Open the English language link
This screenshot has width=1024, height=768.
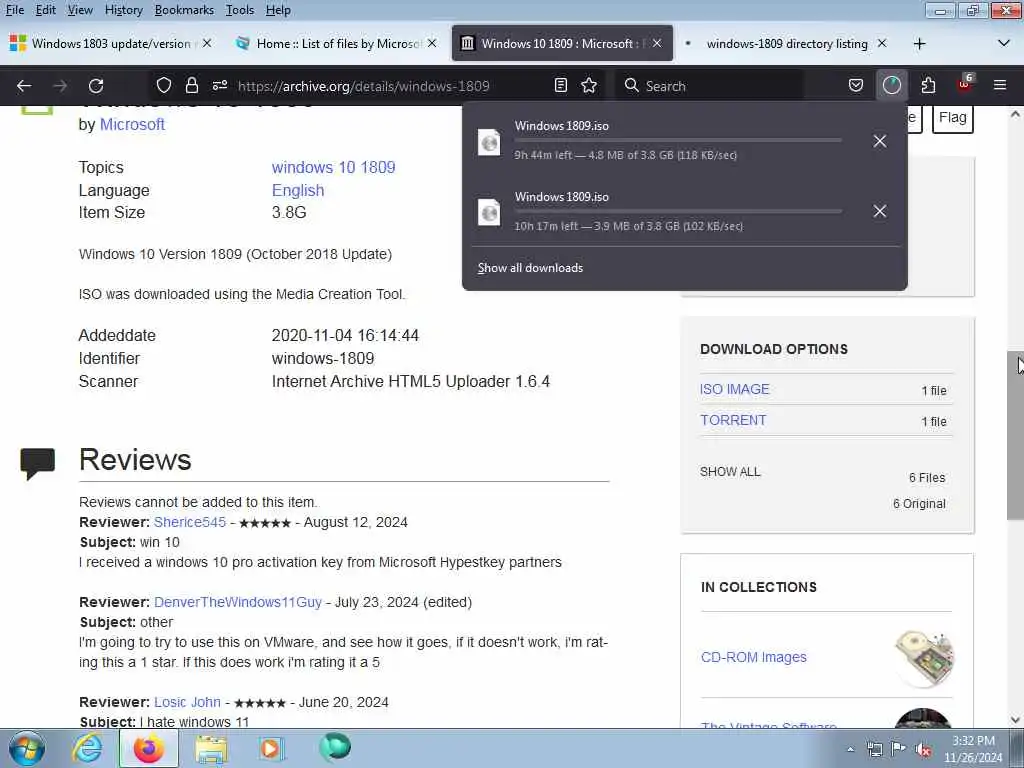298,190
